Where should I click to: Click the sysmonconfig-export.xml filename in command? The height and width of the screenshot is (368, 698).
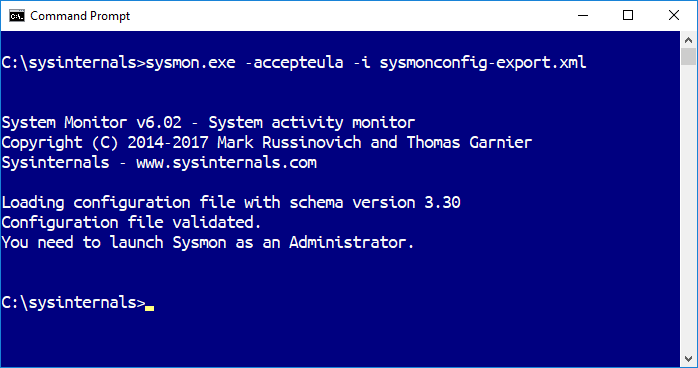(x=483, y=63)
